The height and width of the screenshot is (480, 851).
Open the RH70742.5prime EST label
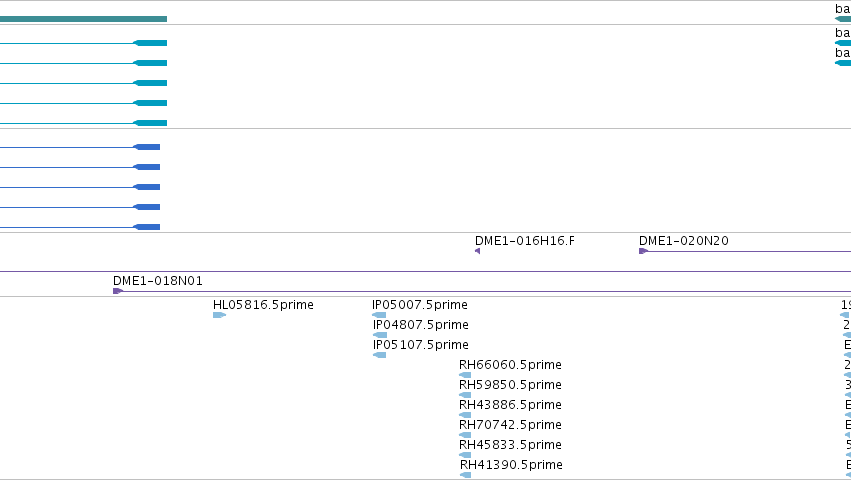coord(510,425)
